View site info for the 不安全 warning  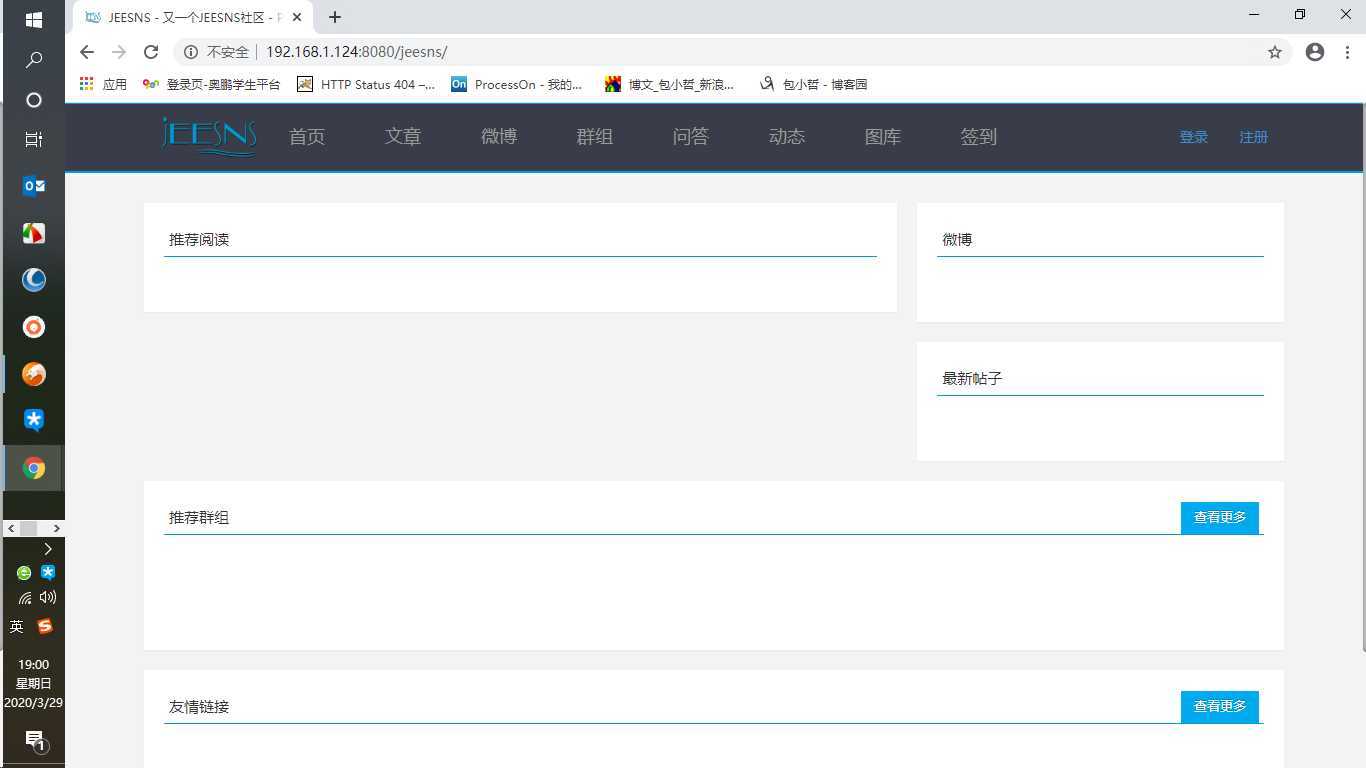click(x=216, y=52)
